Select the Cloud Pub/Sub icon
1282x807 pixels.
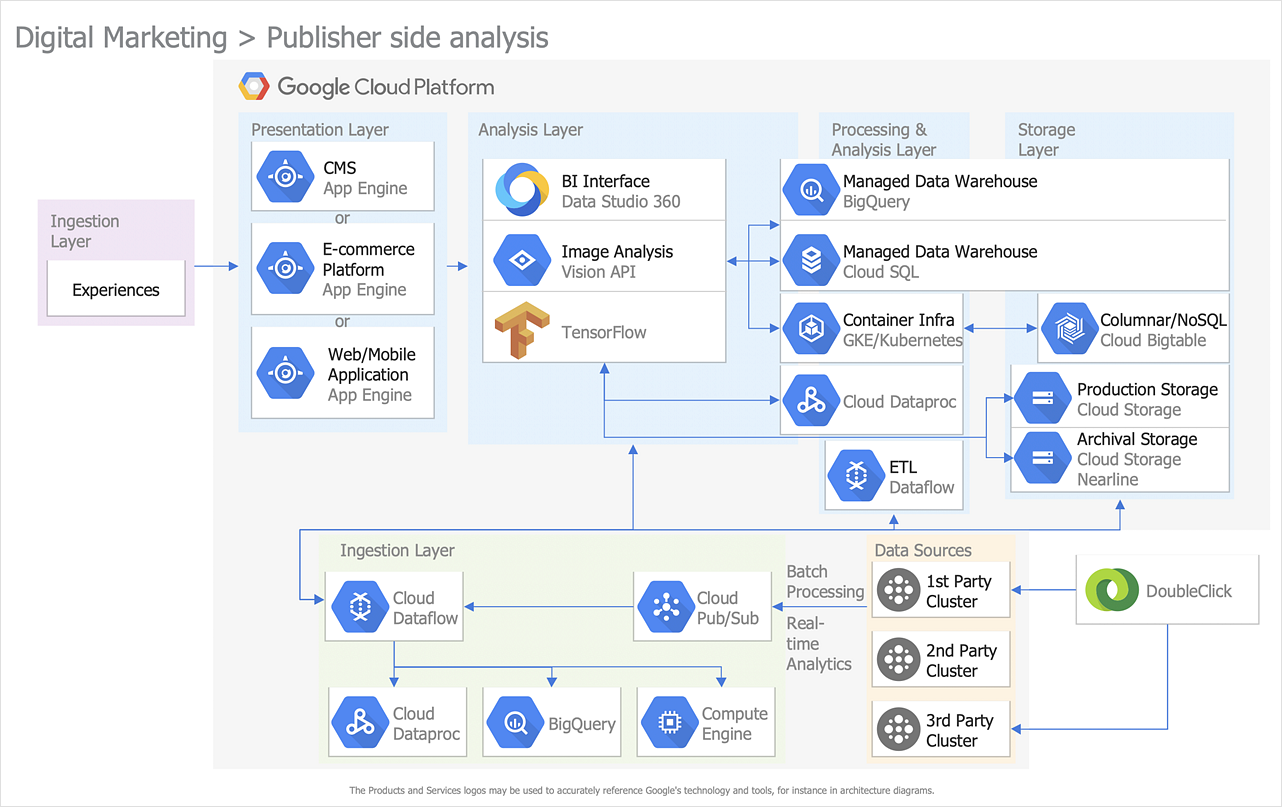click(x=665, y=607)
